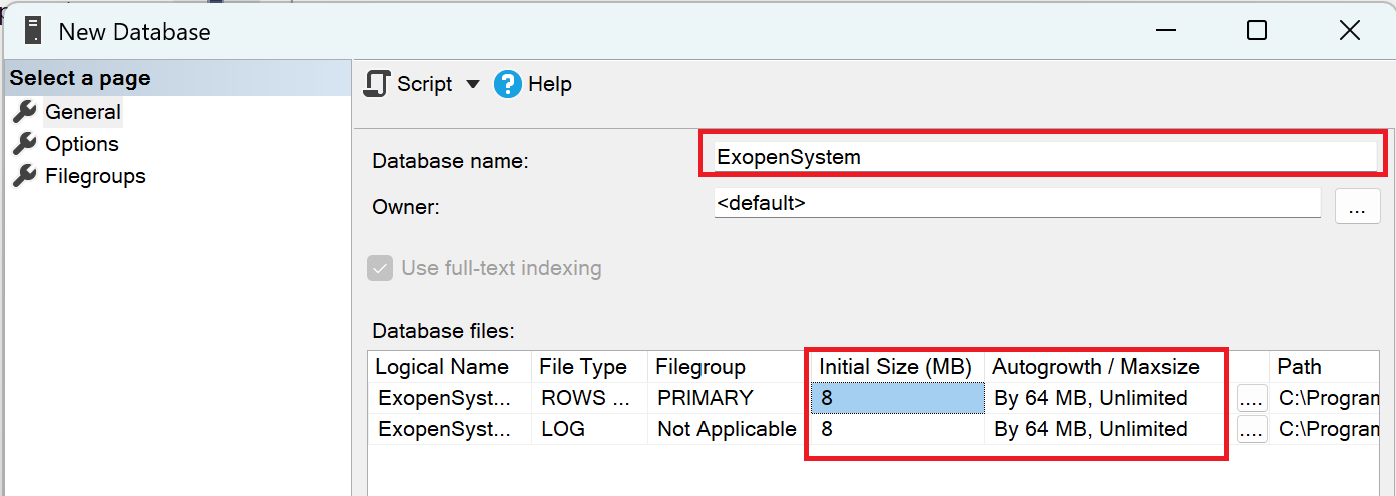Maximize the New Database window
Screen dimensions: 1396x496
click(x=1257, y=31)
